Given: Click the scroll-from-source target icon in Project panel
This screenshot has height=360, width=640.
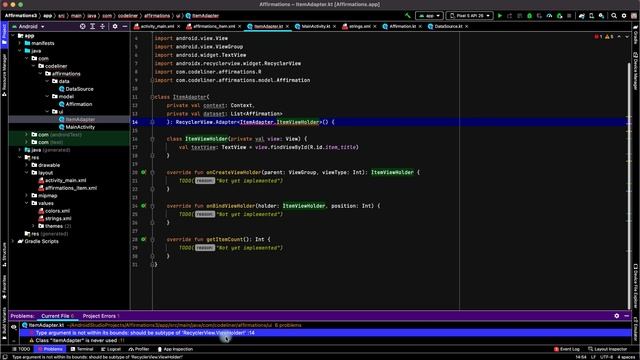Looking at the screenshot, I should (83, 26).
